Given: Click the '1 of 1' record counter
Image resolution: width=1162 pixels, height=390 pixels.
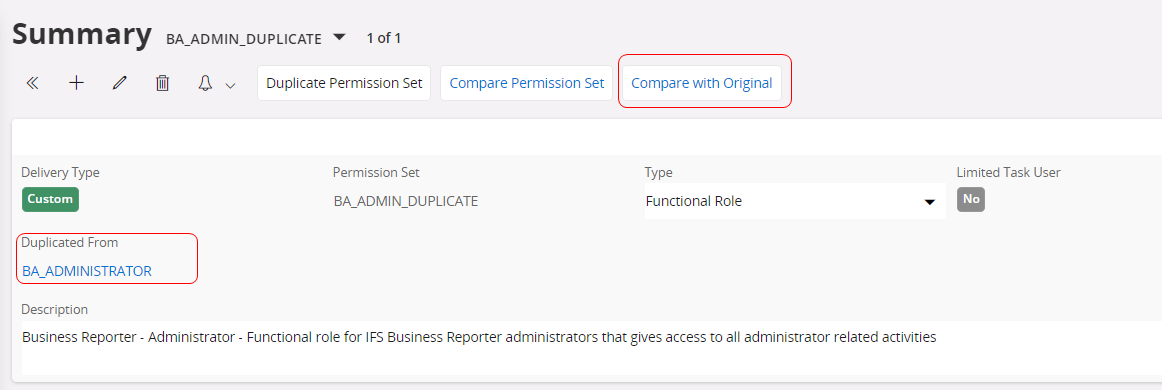Looking at the screenshot, I should tap(384, 38).
